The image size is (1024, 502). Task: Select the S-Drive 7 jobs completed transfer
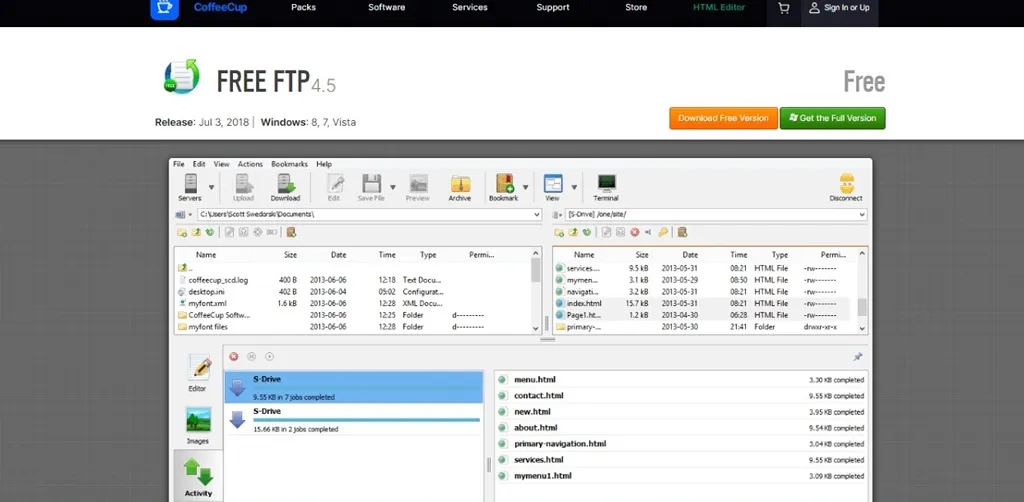(354, 387)
